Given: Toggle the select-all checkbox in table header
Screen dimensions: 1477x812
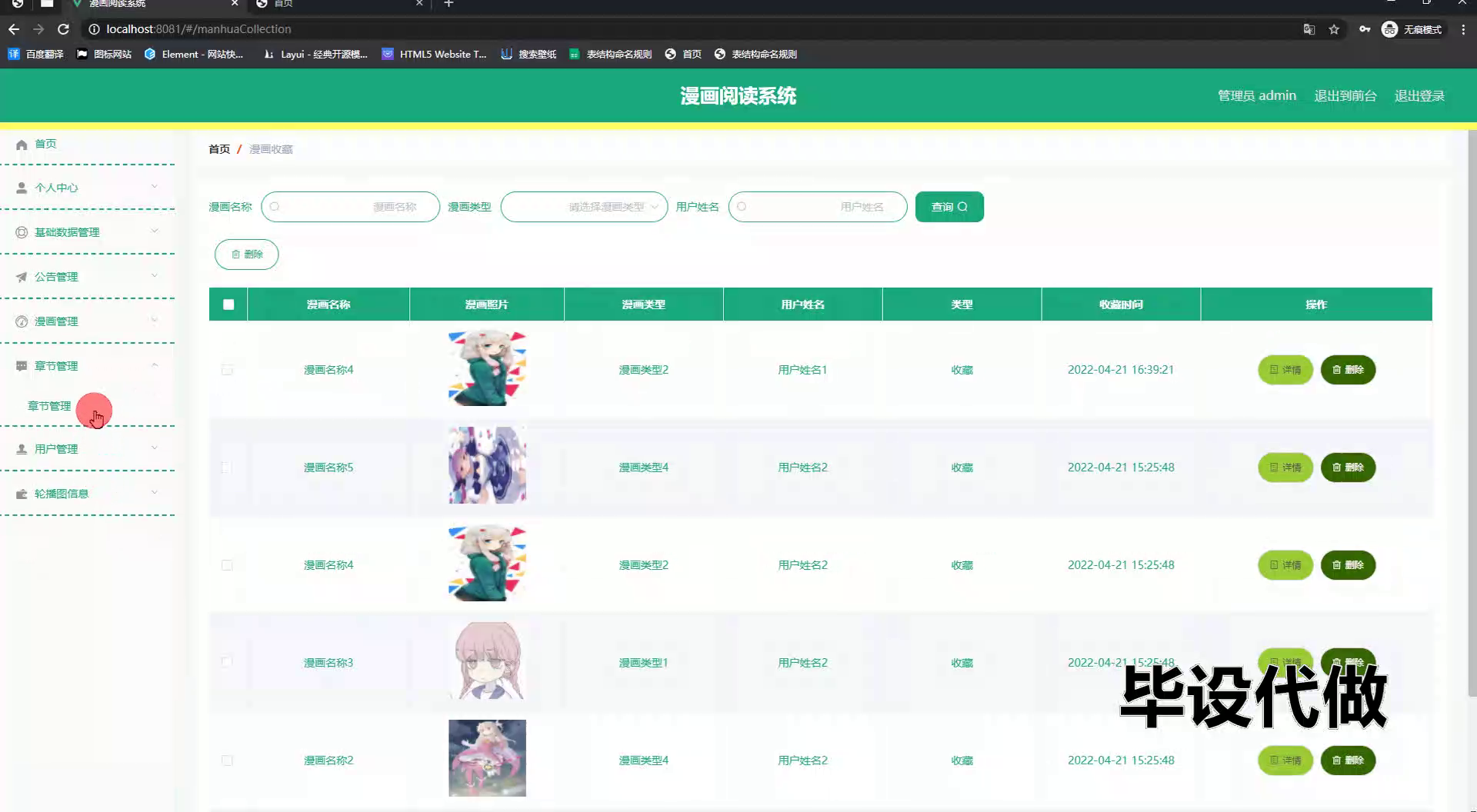Looking at the screenshot, I should [x=228, y=304].
